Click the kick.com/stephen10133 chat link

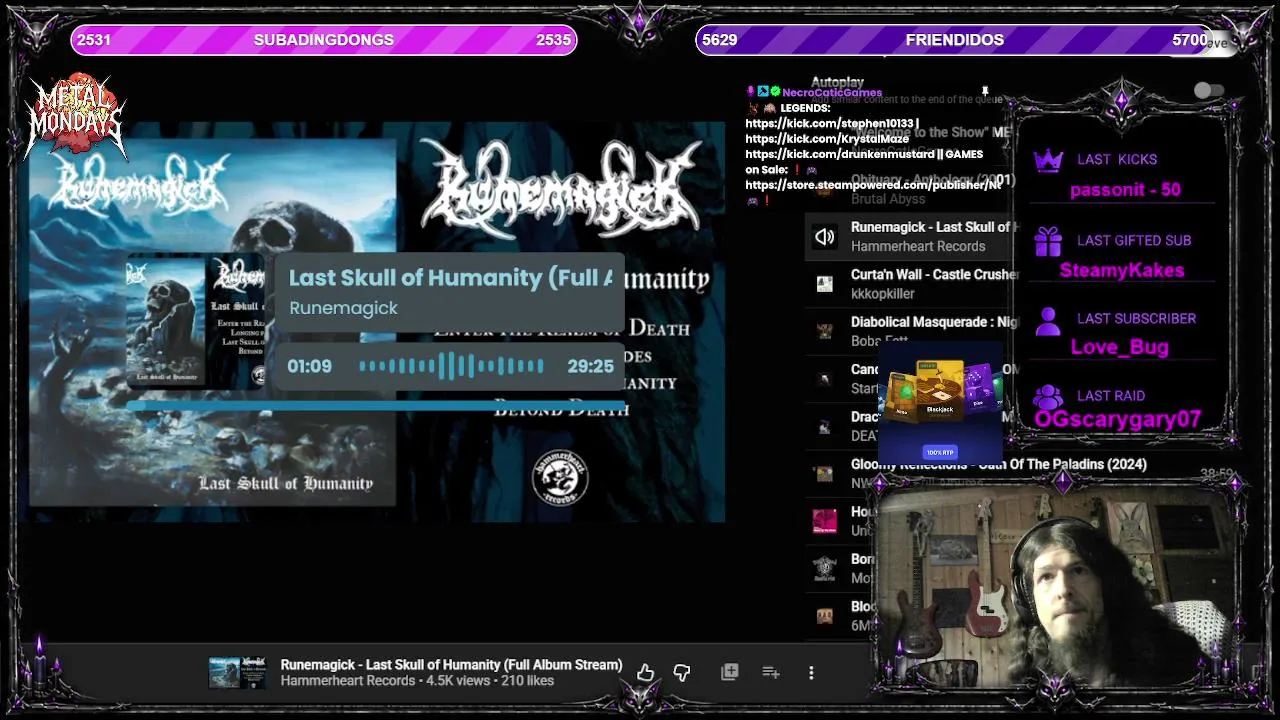coord(830,123)
